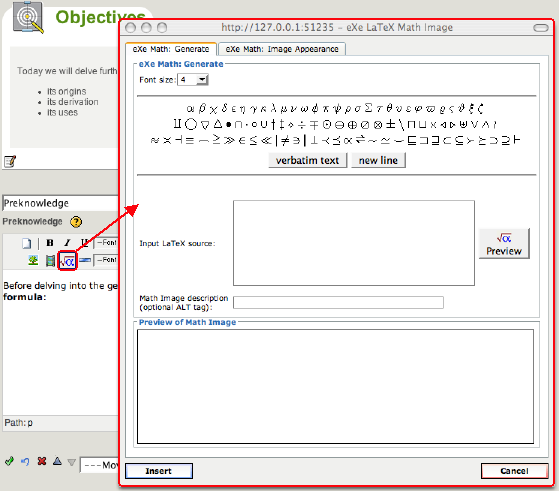Click the 'Path: p' status text
Viewport: 559px width, 491px height.
pyautogui.click(x=19, y=423)
